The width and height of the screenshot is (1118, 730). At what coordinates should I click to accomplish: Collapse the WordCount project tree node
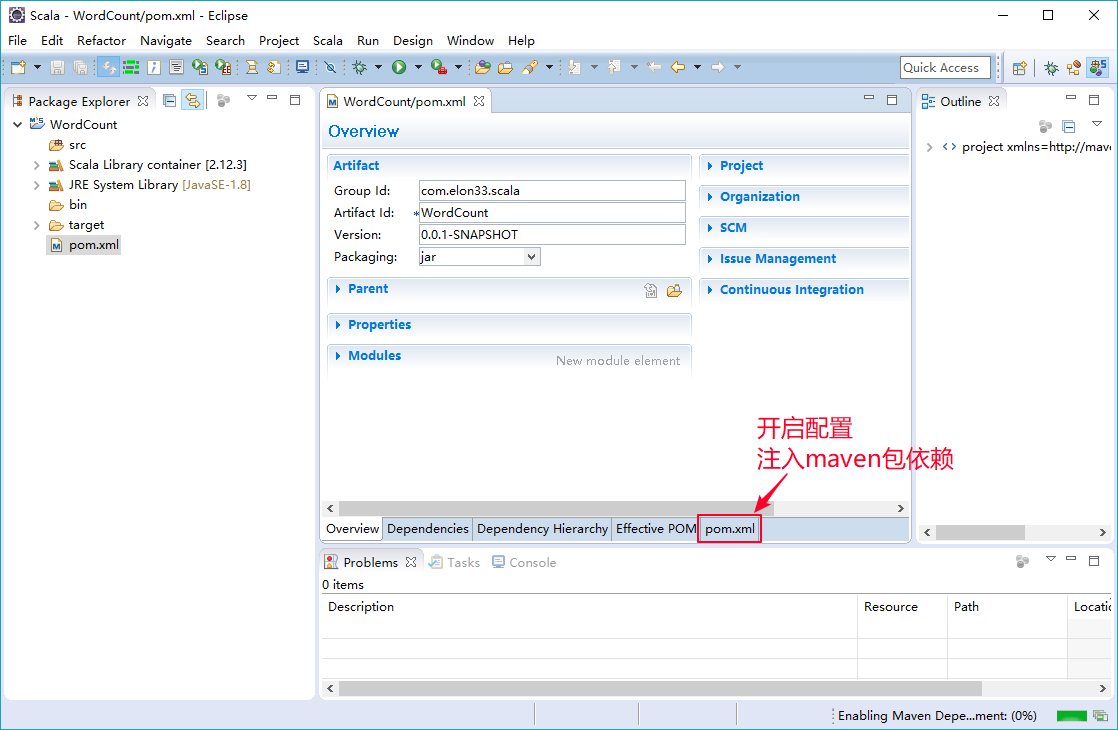[x=18, y=124]
